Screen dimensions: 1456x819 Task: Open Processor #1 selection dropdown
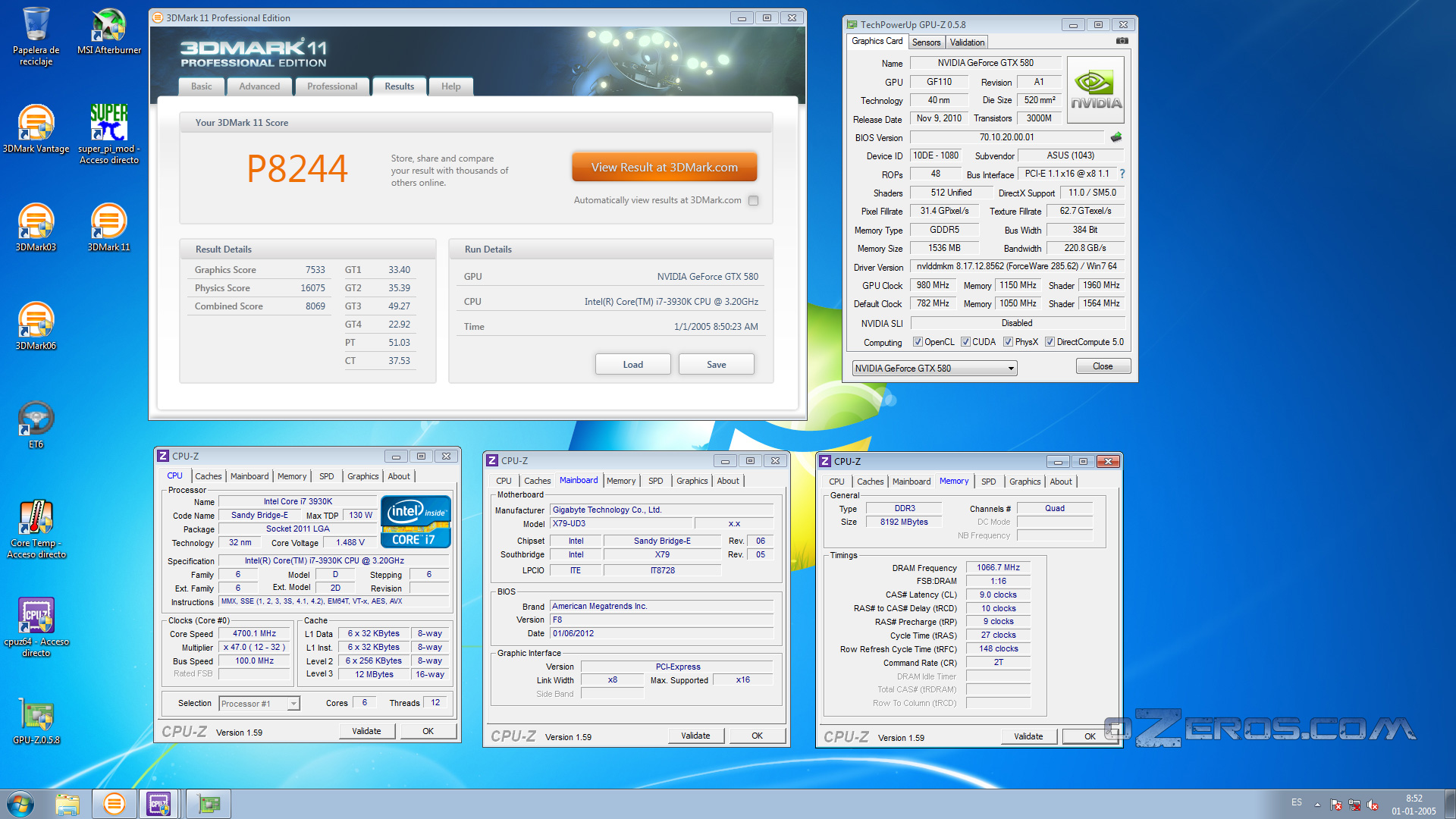click(x=259, y=704)
